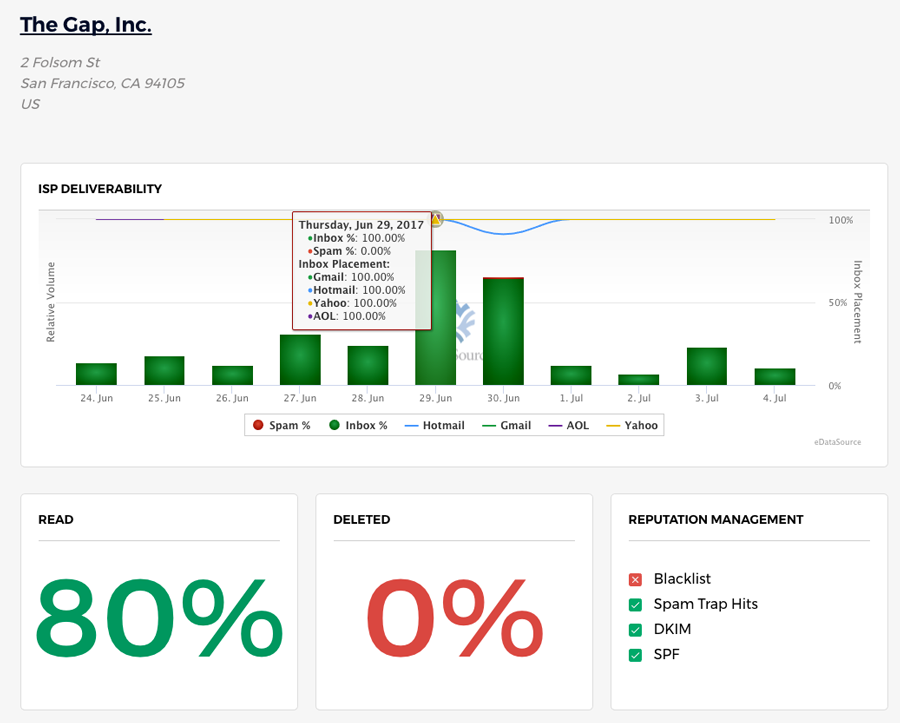This screenshot has height=723, width=900.
Task: Select the 27. Jun volume bar
Action: tap(300, 360)
